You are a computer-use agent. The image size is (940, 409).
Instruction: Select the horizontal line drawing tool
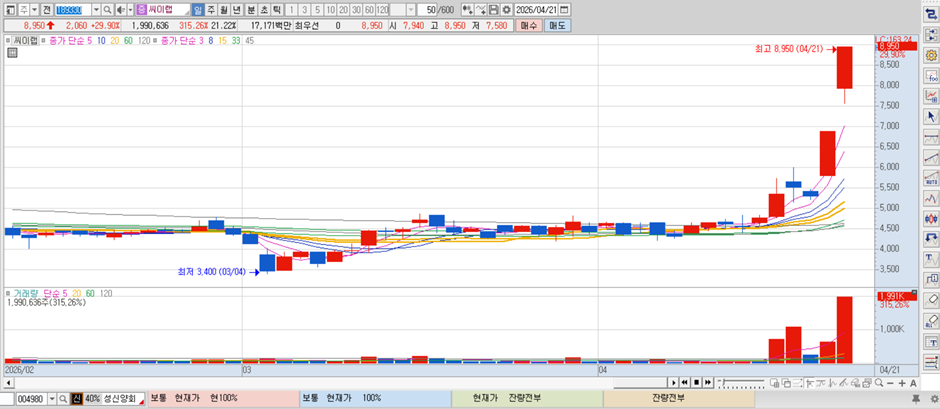(x=931, y=138)
